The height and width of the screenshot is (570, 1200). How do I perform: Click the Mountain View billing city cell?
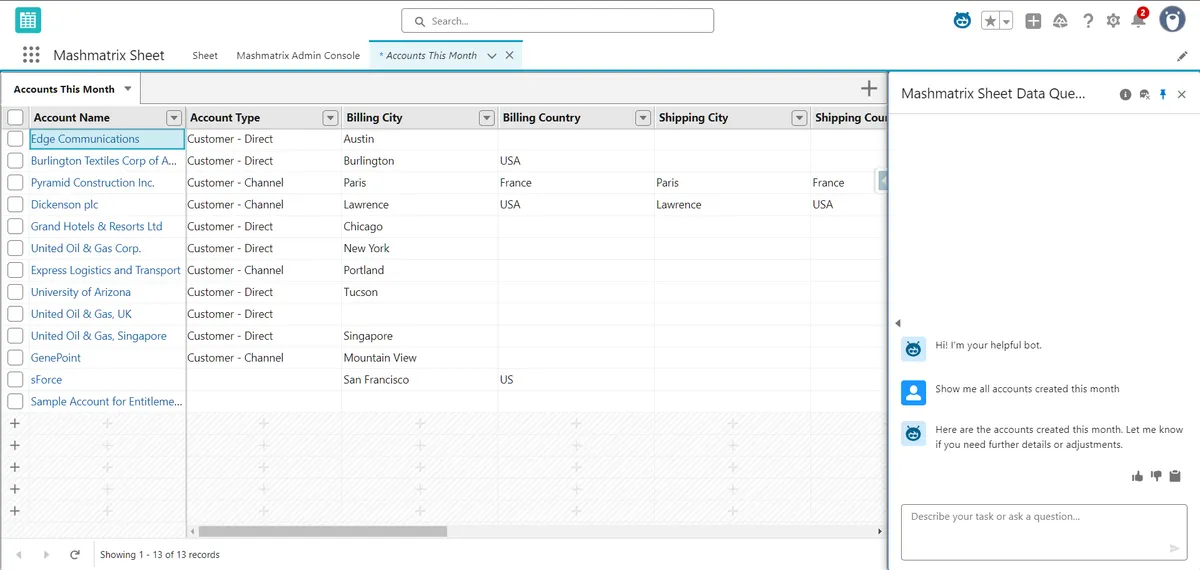(420, 358)
